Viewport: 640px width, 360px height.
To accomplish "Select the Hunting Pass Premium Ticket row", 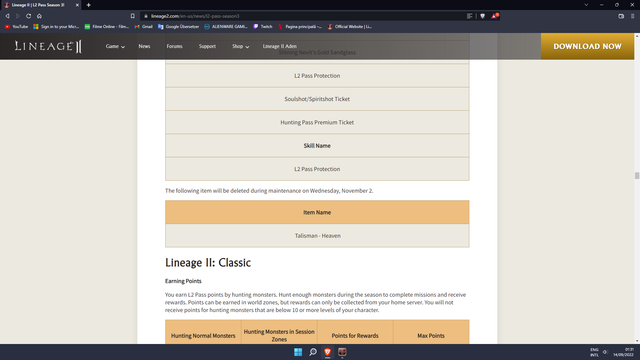I will [x=317, y=122].
